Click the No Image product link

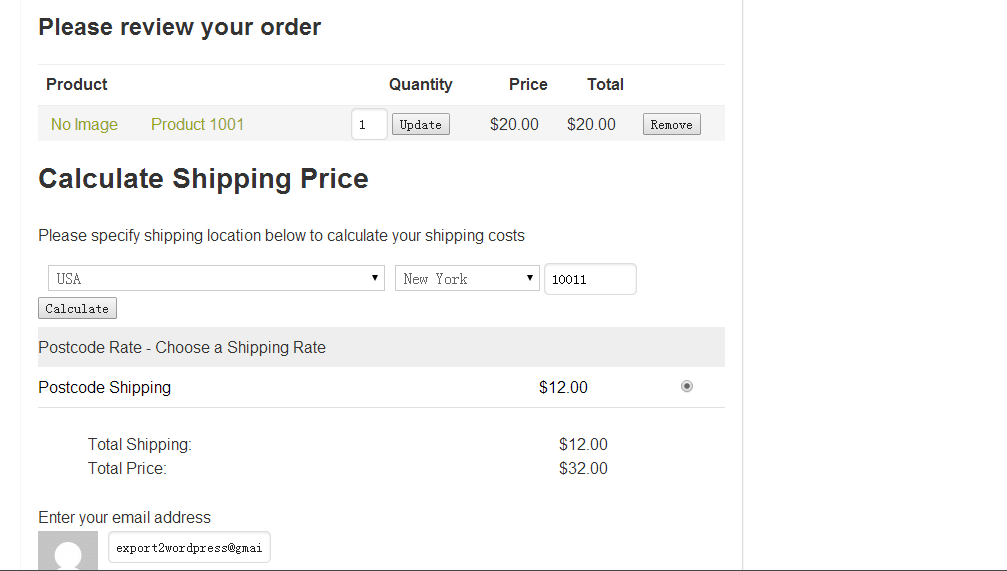(x=84, y=125)
